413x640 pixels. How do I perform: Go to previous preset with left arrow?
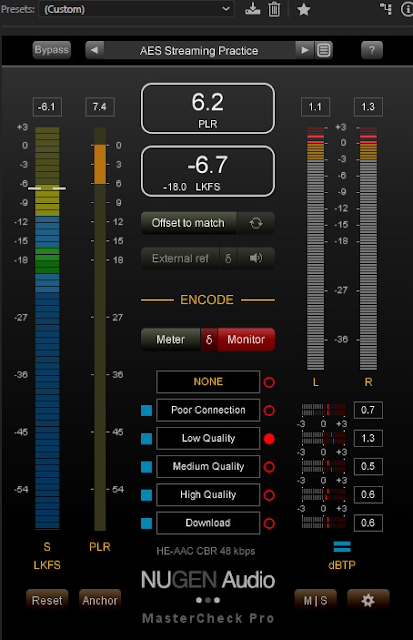click(94, 50)
